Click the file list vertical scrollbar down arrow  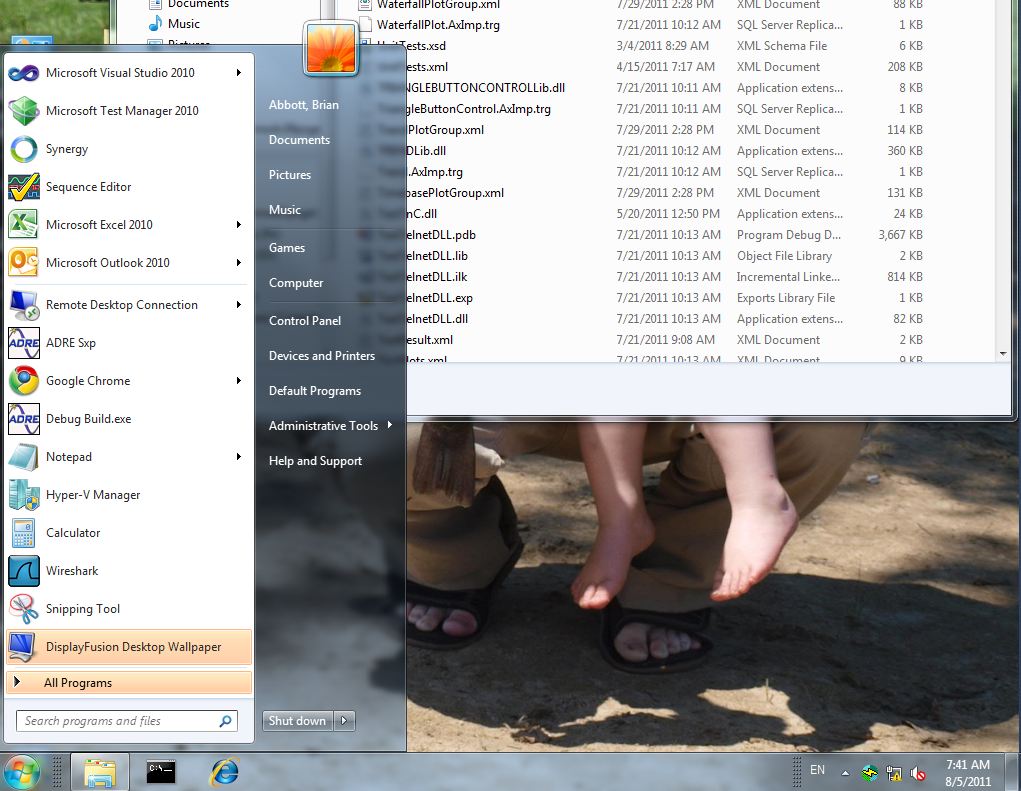click(1003, 353)
